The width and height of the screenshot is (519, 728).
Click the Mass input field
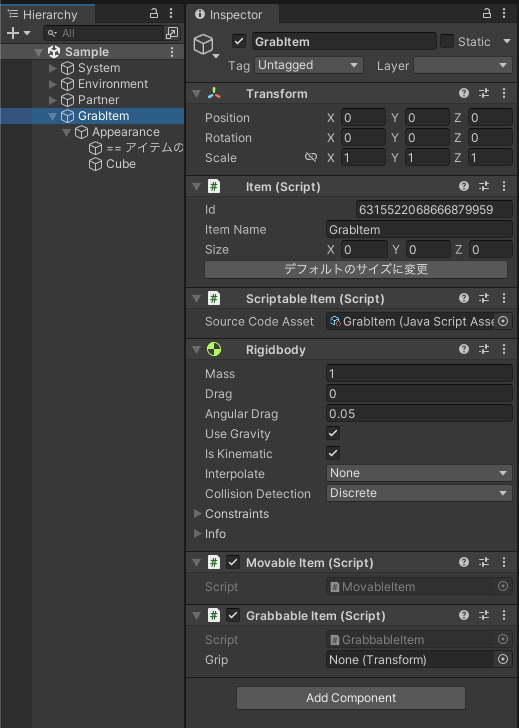[419, 374]
